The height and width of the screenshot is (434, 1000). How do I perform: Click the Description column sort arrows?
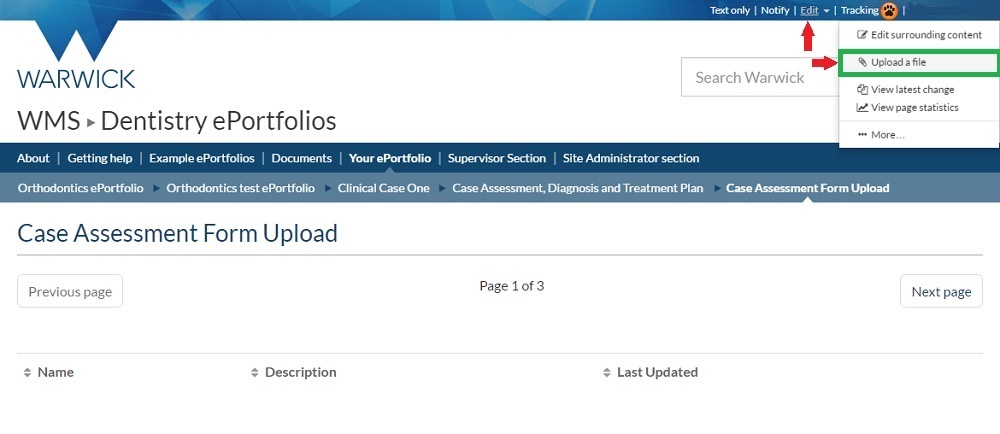pyautogui.click(x=255, y=373)
